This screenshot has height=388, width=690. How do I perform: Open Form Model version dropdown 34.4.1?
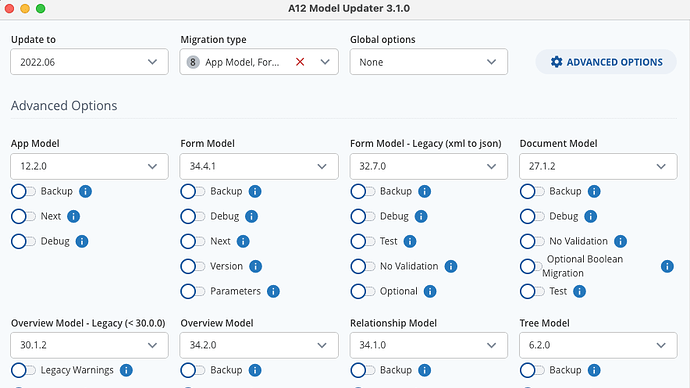pos(259,166)
